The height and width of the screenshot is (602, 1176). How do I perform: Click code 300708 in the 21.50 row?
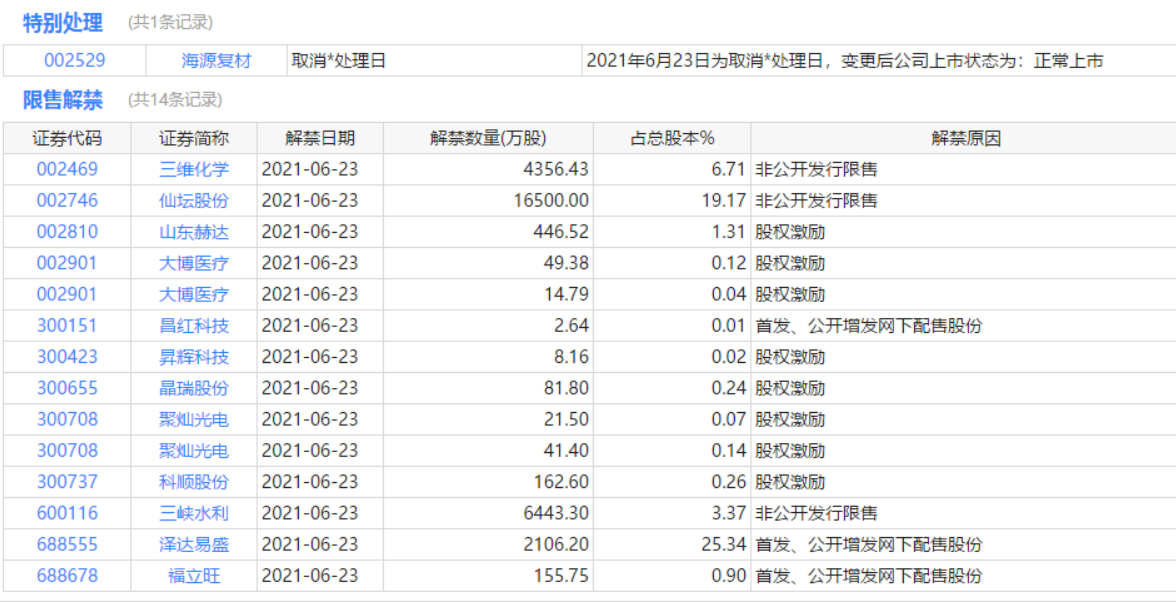pos(68,420)
